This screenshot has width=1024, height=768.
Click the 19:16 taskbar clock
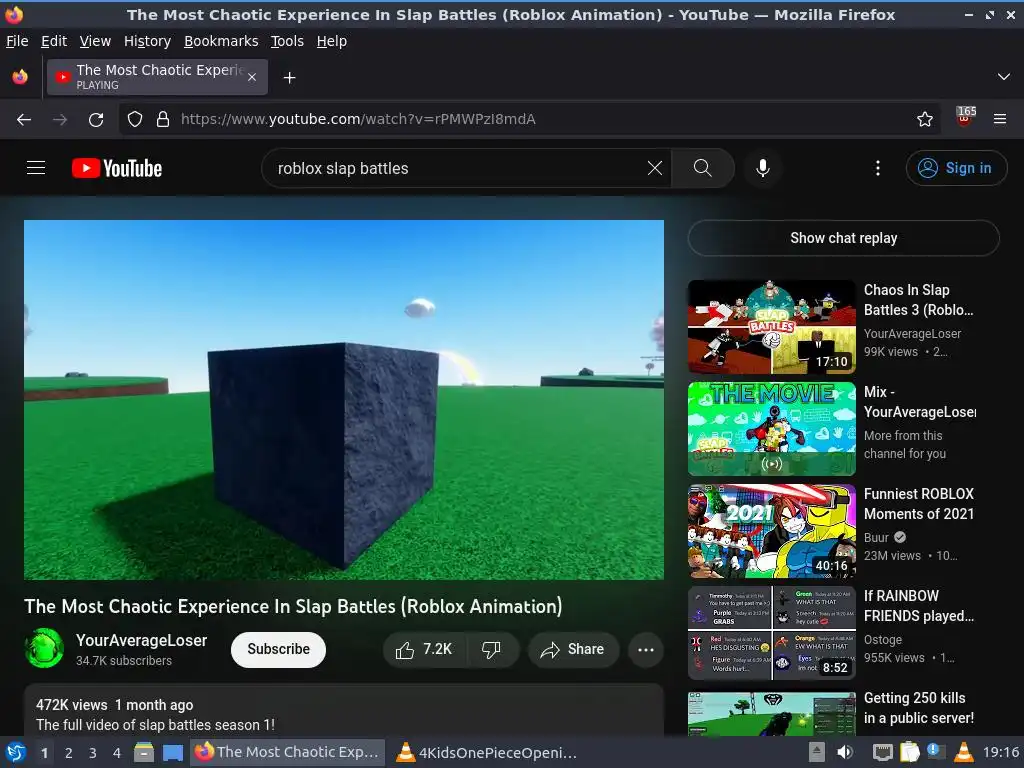pyautogui.click(x=1000, y=752)
